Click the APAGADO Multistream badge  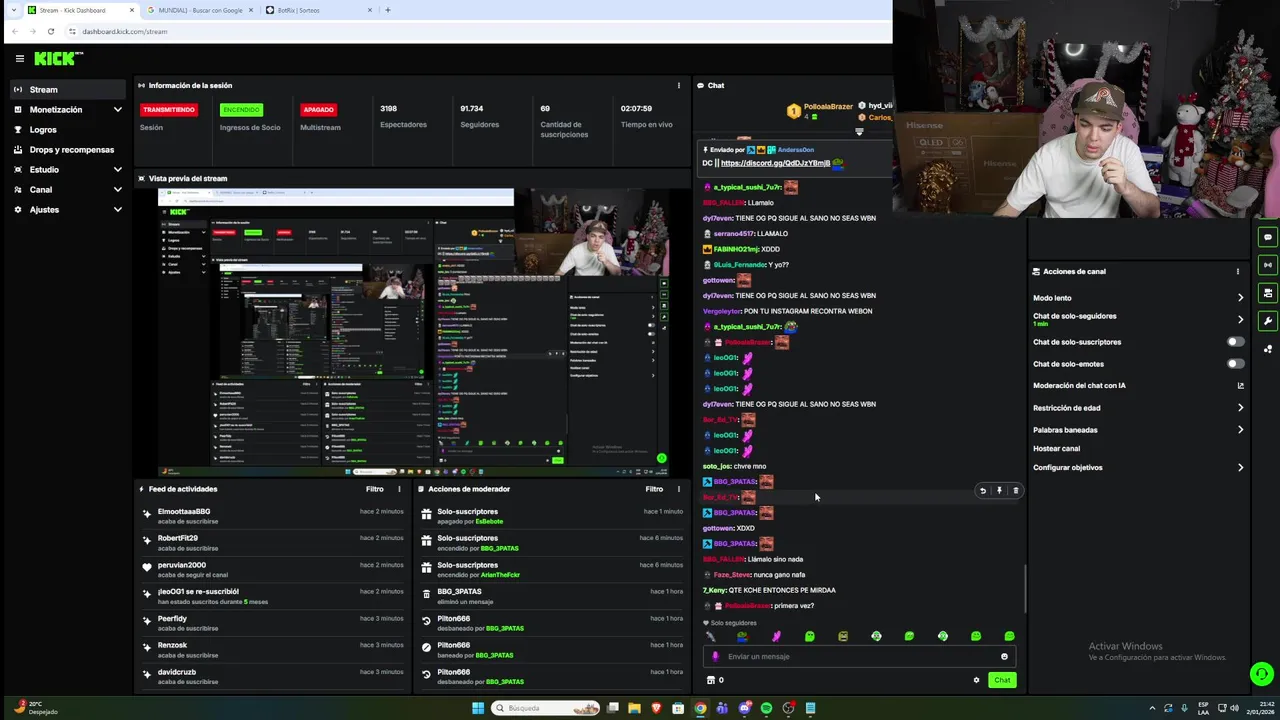point(319,109)
